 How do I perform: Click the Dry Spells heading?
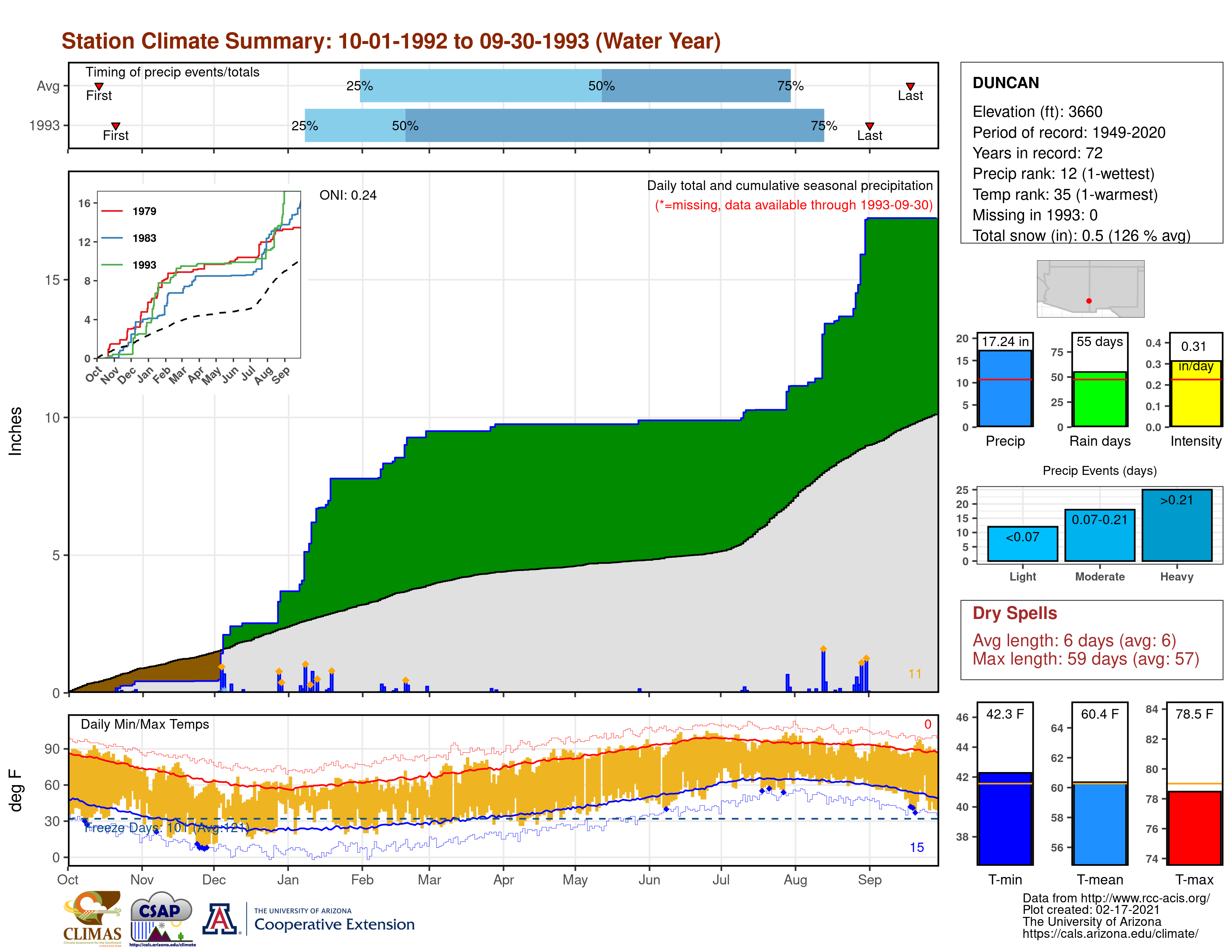click(x=1014, y=613)
